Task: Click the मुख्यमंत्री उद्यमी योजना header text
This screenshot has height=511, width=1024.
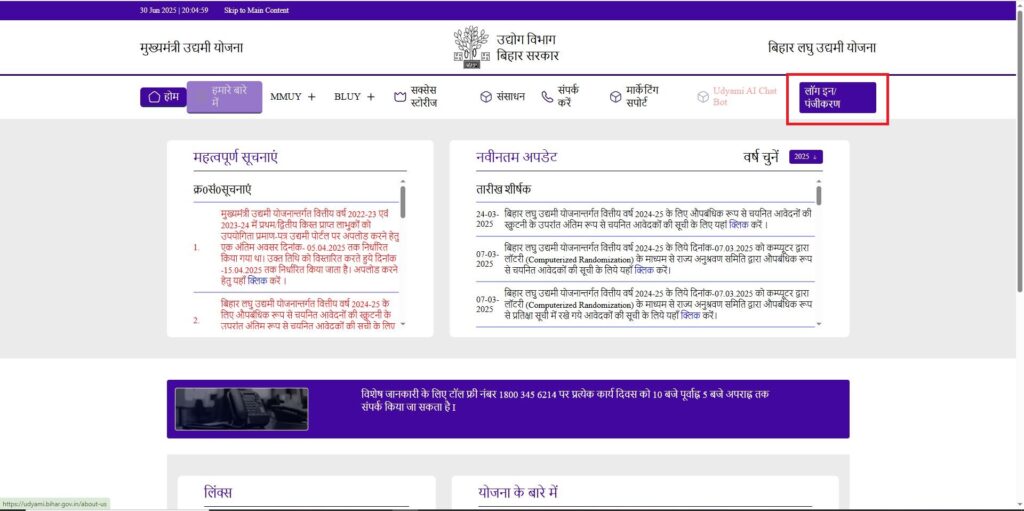Action: (x=191, y=48)
